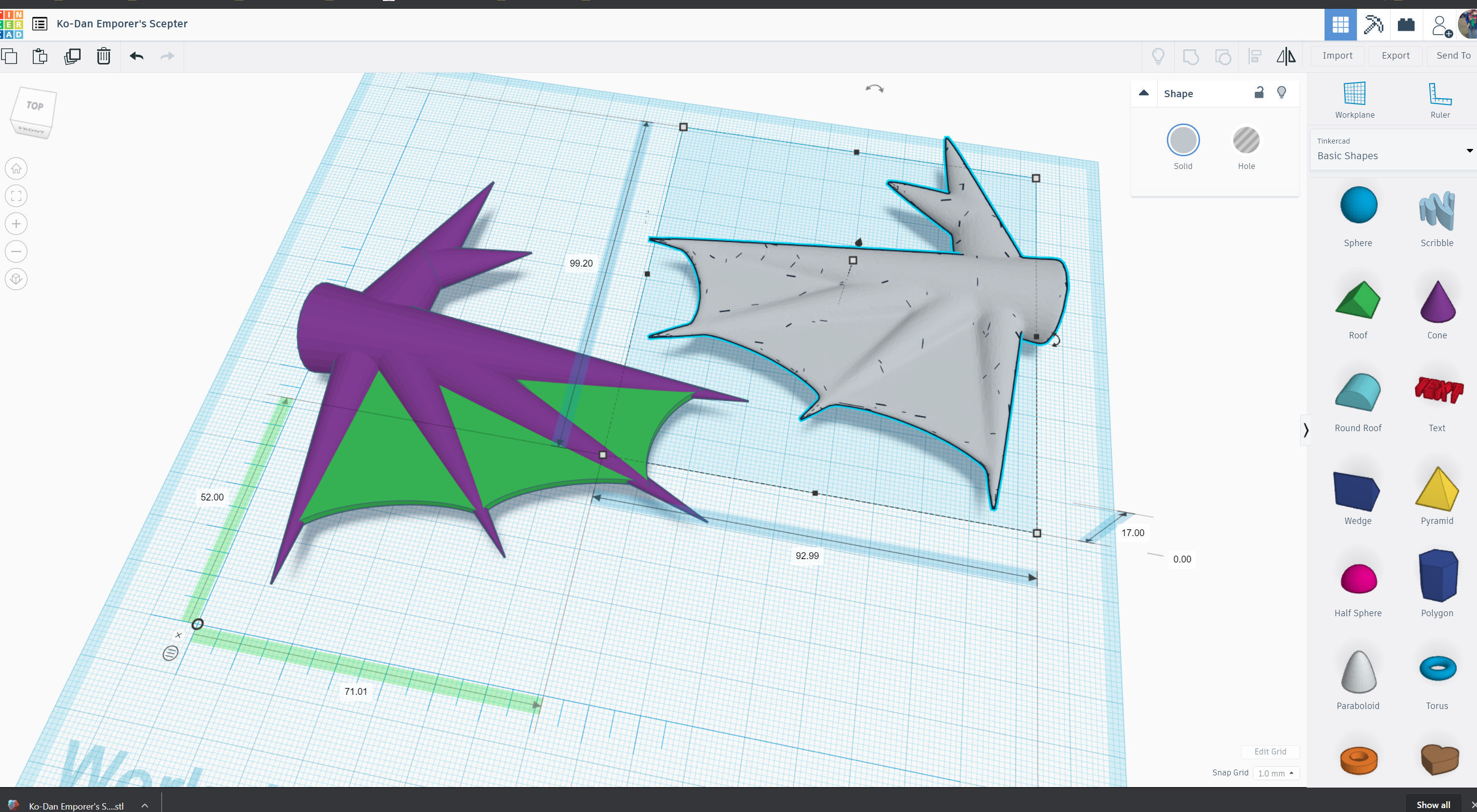Undo the last action
This screenshot has height=812, width=1477.
pos(136,56)
